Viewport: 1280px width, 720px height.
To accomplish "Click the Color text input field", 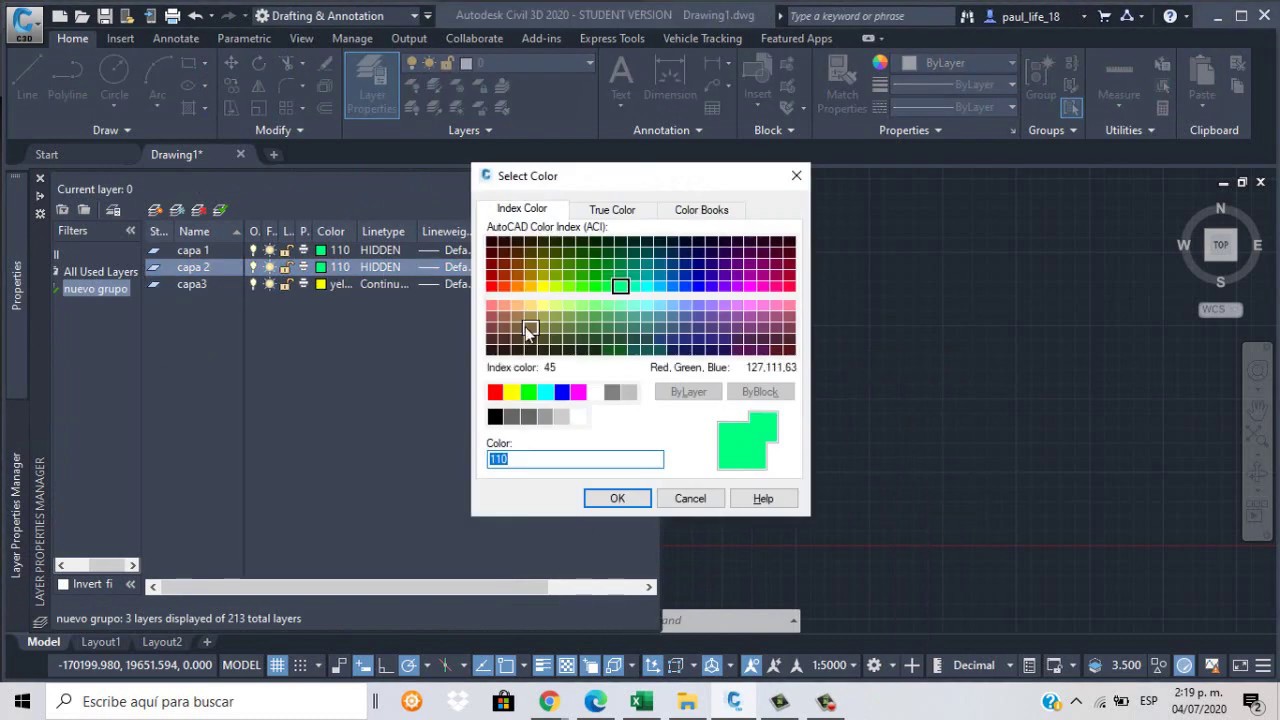I will point(575,459).
